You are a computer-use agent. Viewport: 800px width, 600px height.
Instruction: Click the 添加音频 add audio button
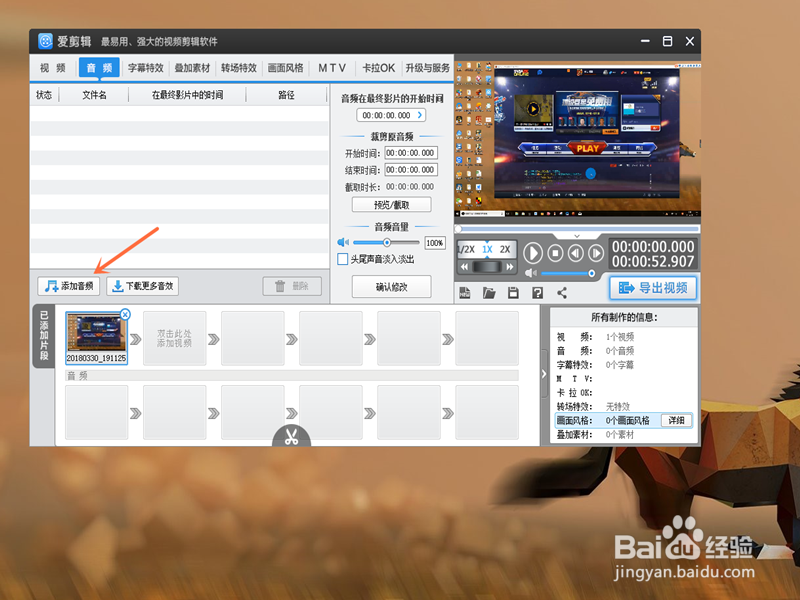coord(68,286)
